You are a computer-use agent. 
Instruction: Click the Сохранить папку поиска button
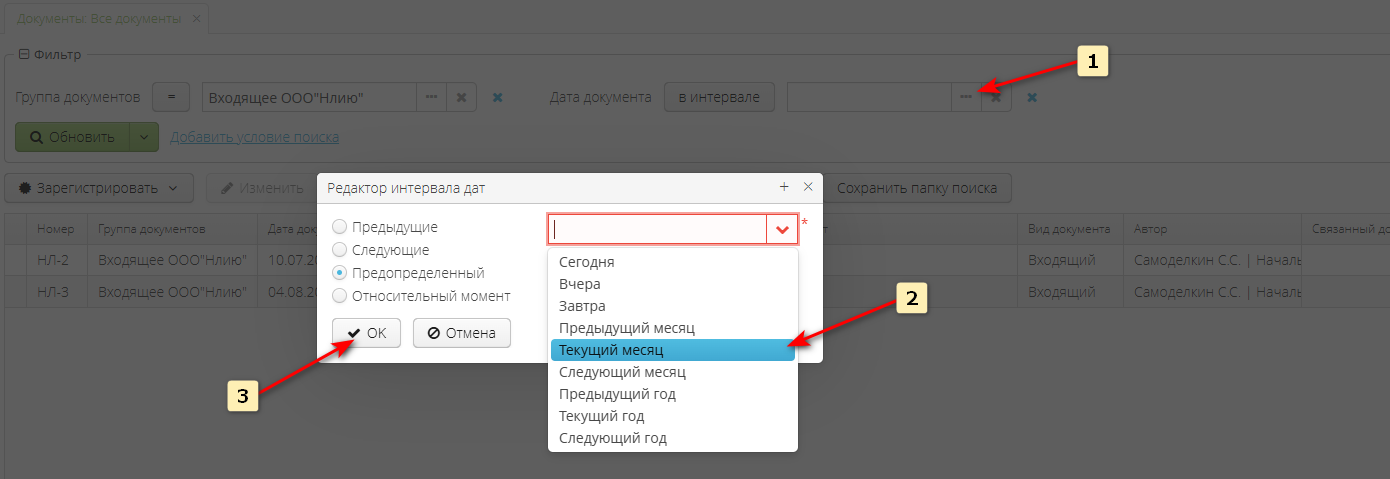click(x=917, y=187)
